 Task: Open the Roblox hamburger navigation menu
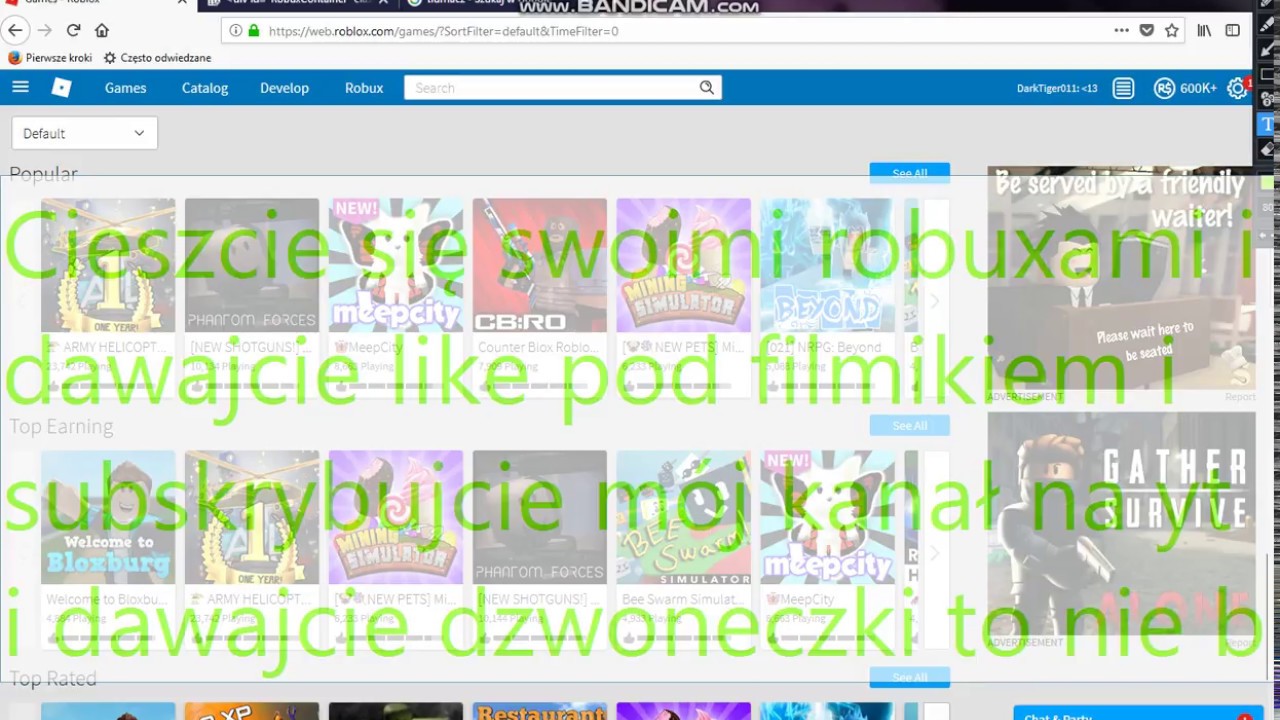20,87
